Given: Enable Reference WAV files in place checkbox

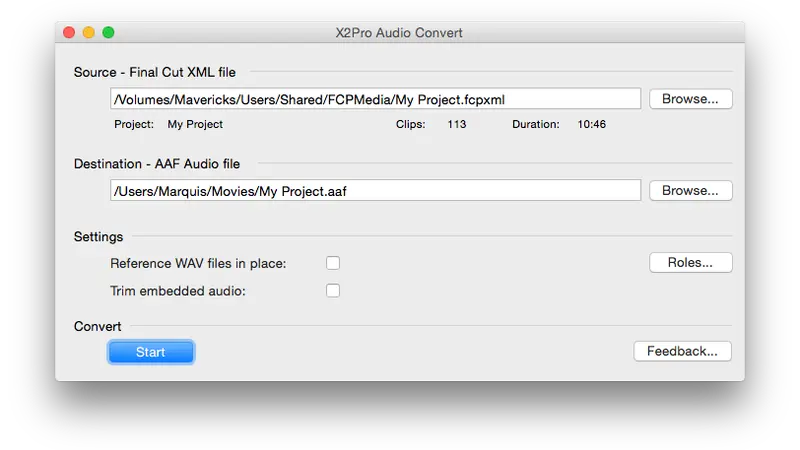Looking at the screenshot, I should click(333, 263).
